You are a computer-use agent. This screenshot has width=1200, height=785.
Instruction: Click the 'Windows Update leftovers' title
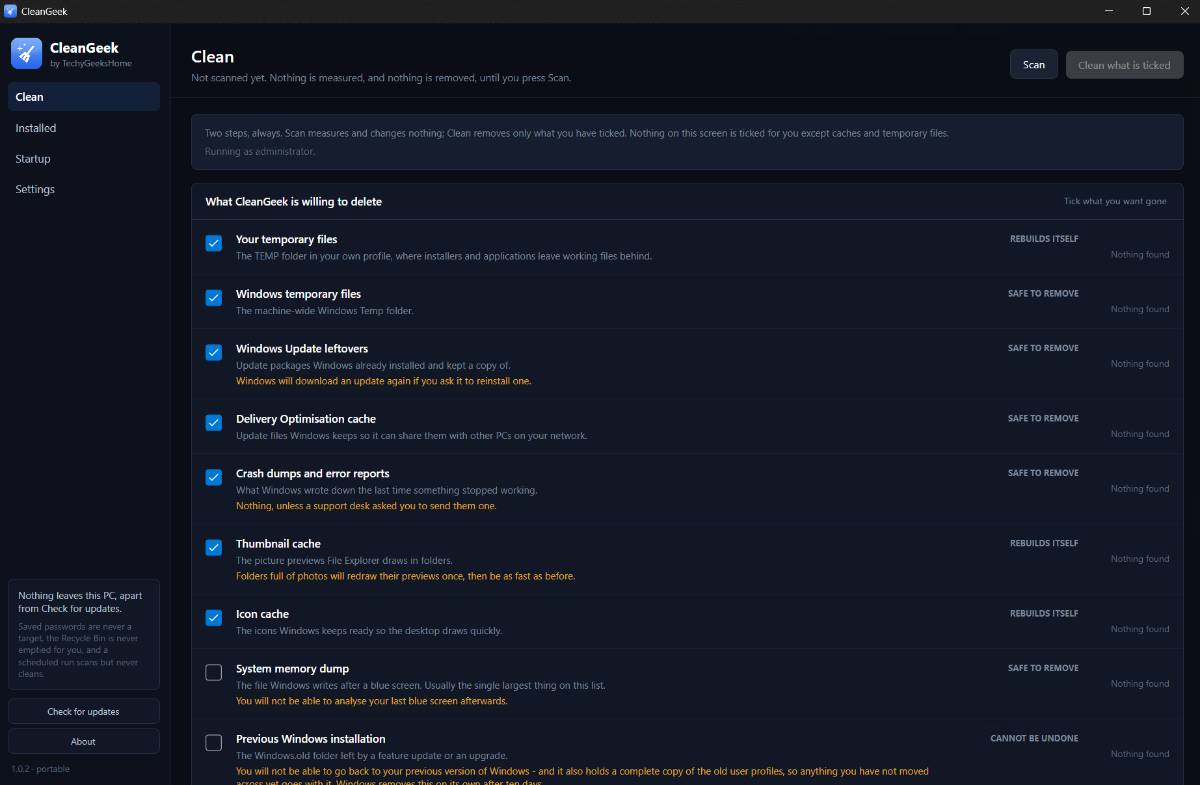tap(302, 348)
